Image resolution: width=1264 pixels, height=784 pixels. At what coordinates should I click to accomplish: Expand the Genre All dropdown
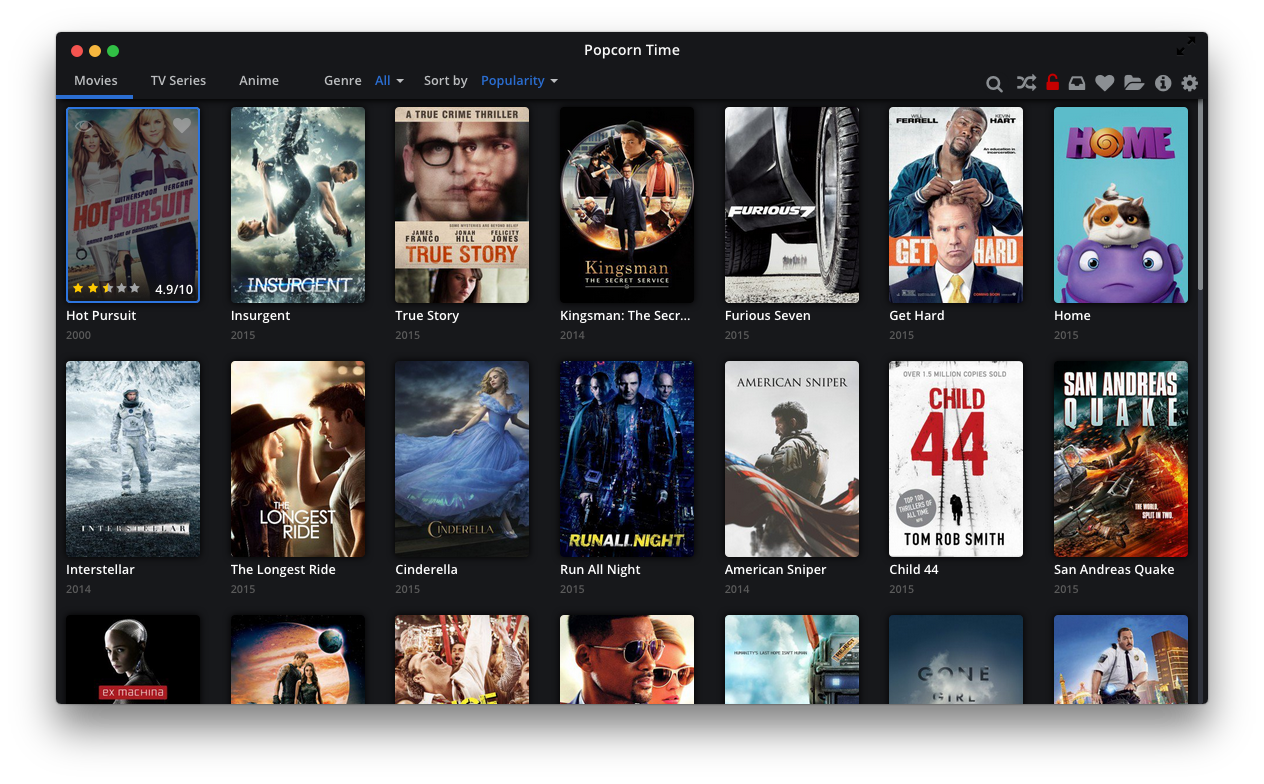[x=389, y=81]
